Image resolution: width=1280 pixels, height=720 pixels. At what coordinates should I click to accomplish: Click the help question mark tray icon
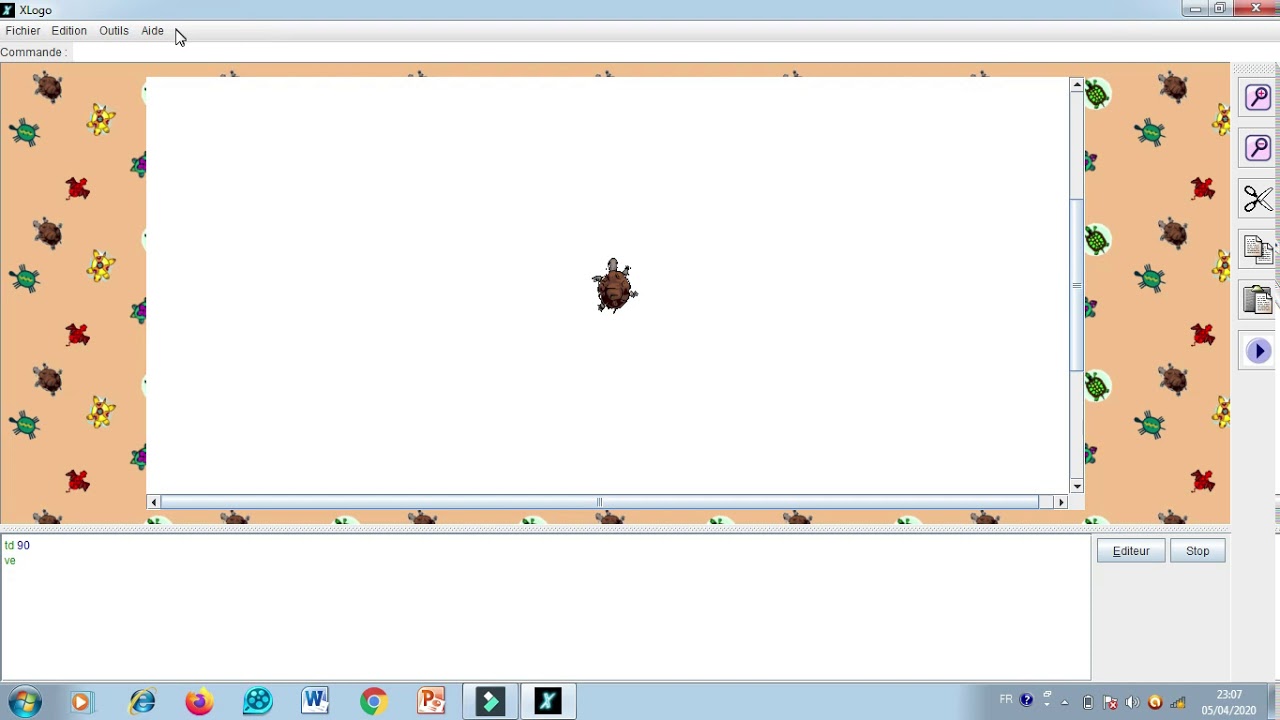coord(1026,700)
